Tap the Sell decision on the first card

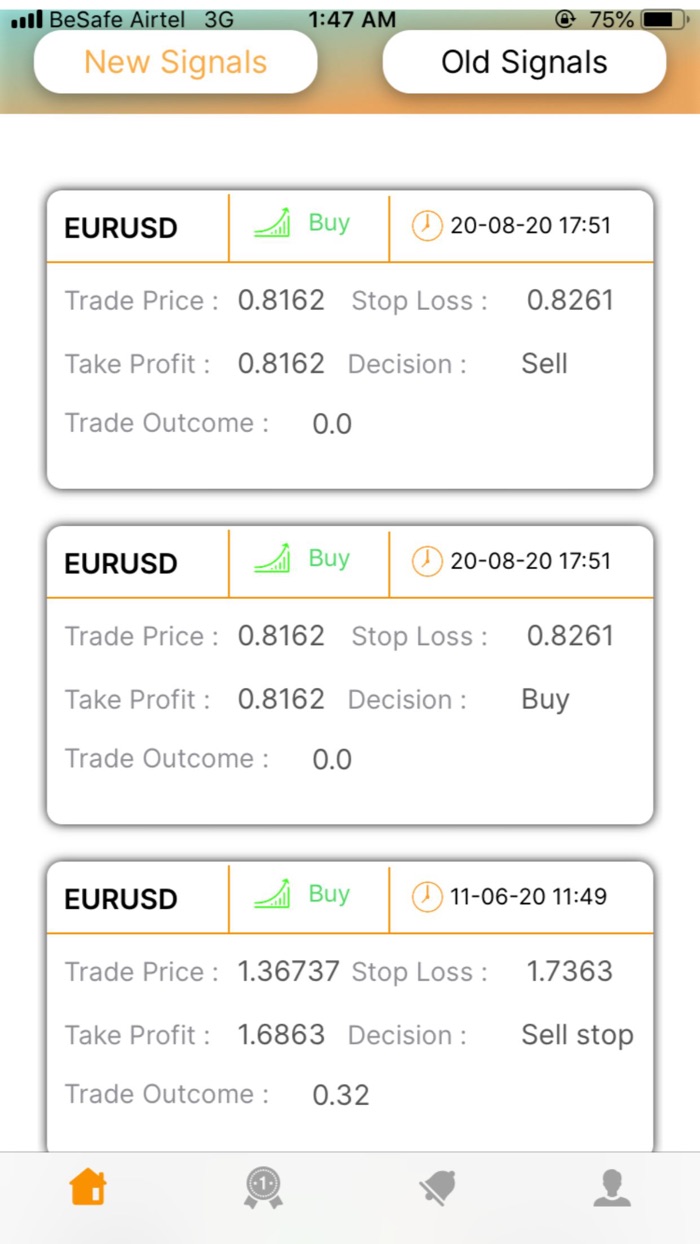coord(544,364)
